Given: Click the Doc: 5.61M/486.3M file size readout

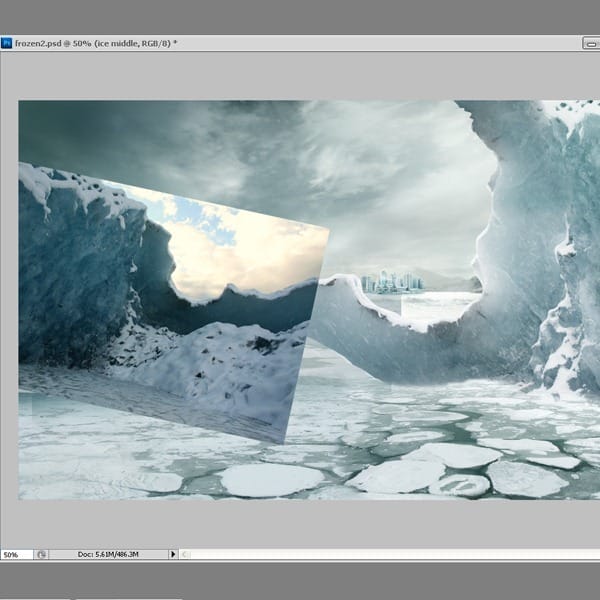Looking at the screenshot, I should 108,554.
